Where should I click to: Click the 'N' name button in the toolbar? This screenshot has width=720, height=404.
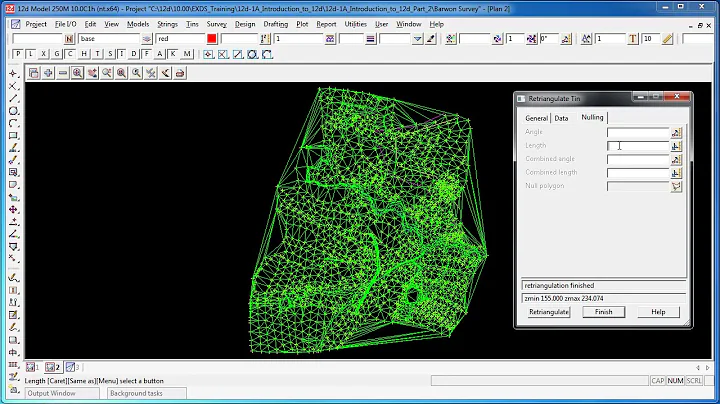[x=69, y=39]
